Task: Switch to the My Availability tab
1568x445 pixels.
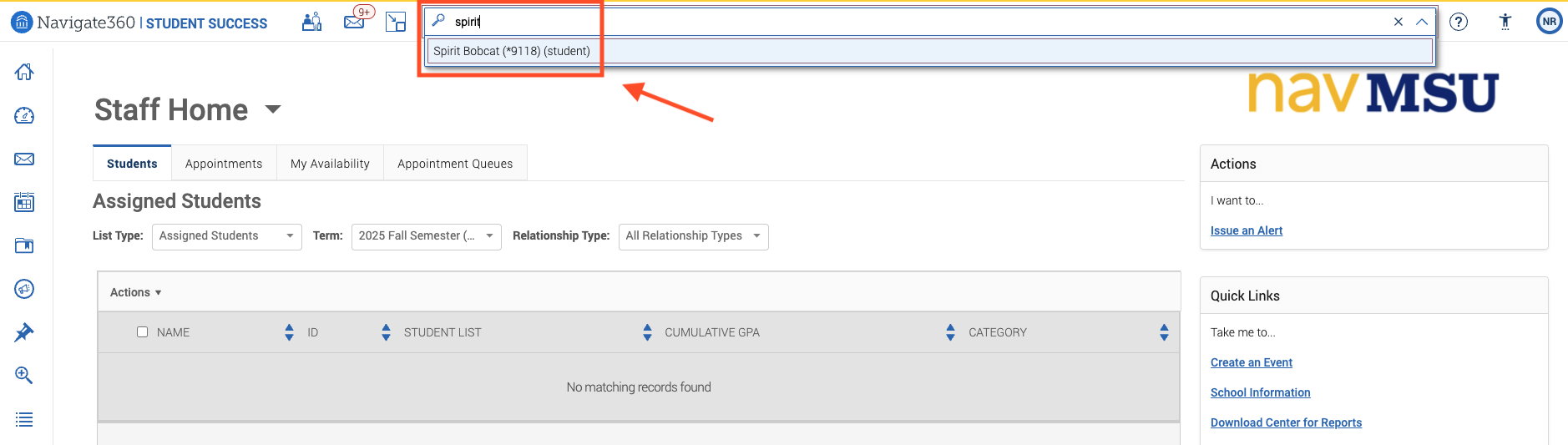Action: [330, 164]
